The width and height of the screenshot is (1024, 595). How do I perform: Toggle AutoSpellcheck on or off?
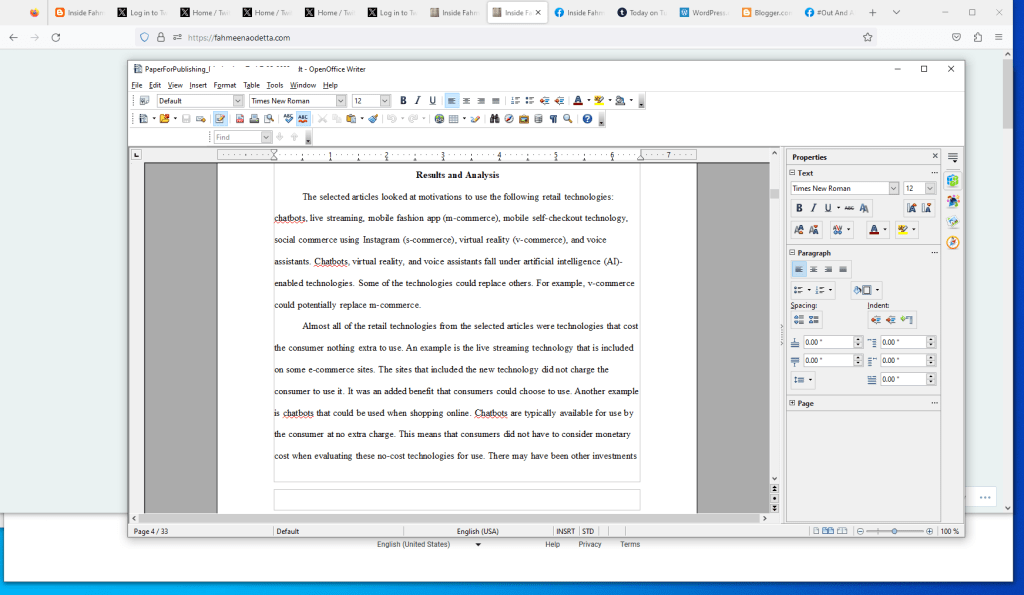(x=305, y=118)
